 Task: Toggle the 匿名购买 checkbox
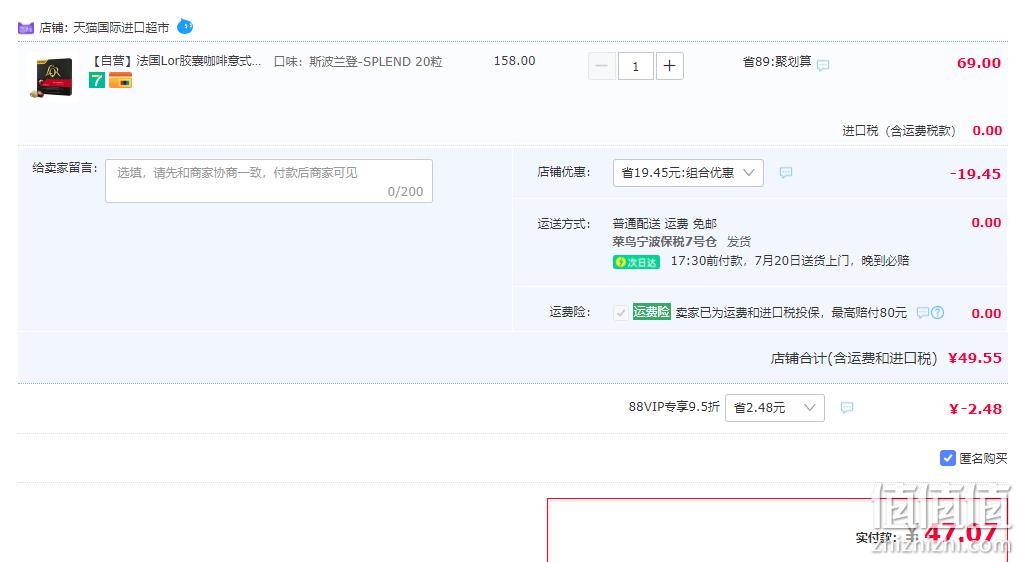pos(947,458)
